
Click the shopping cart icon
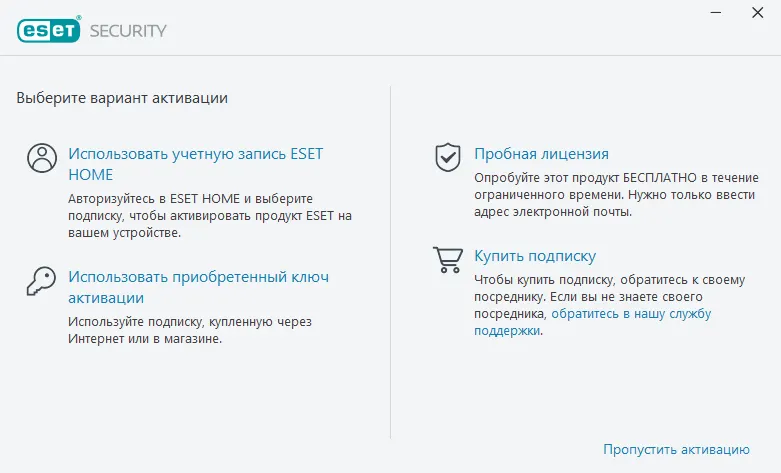447,260
